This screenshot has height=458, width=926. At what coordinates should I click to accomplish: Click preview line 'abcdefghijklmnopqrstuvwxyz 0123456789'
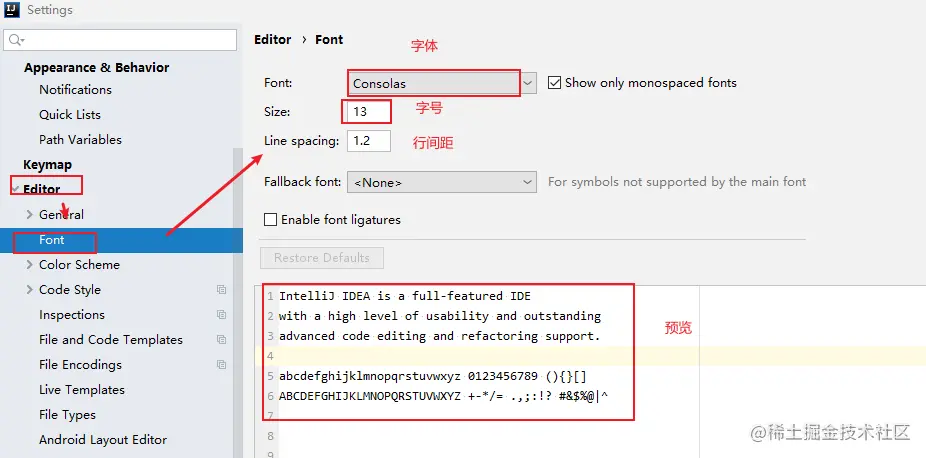coord(432,376)
